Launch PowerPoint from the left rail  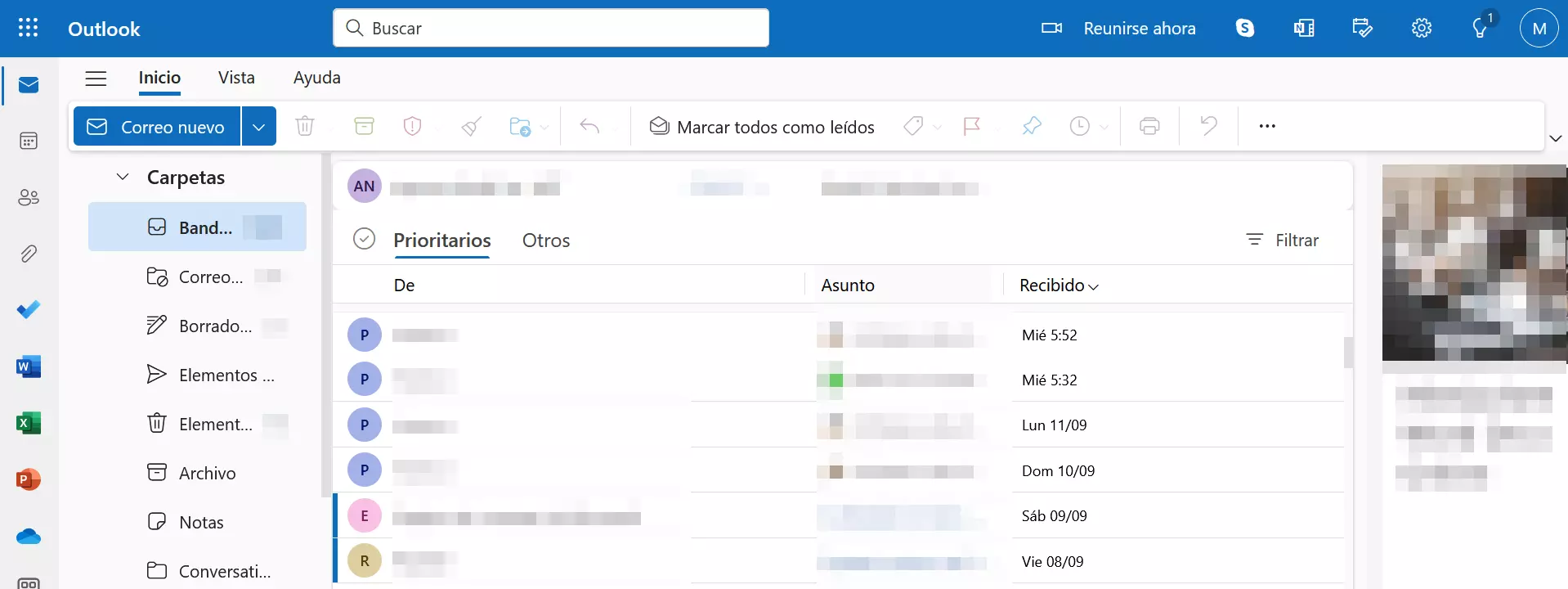point(29,479)
